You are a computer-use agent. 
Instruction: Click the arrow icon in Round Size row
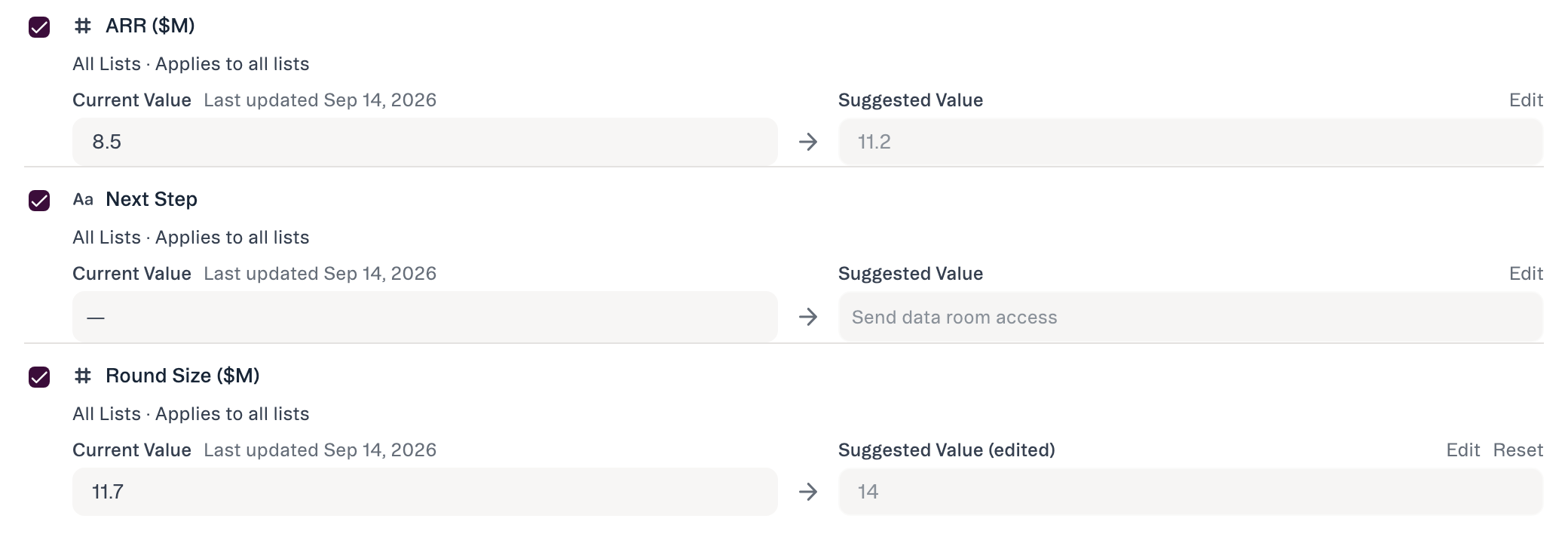[808, 492]
